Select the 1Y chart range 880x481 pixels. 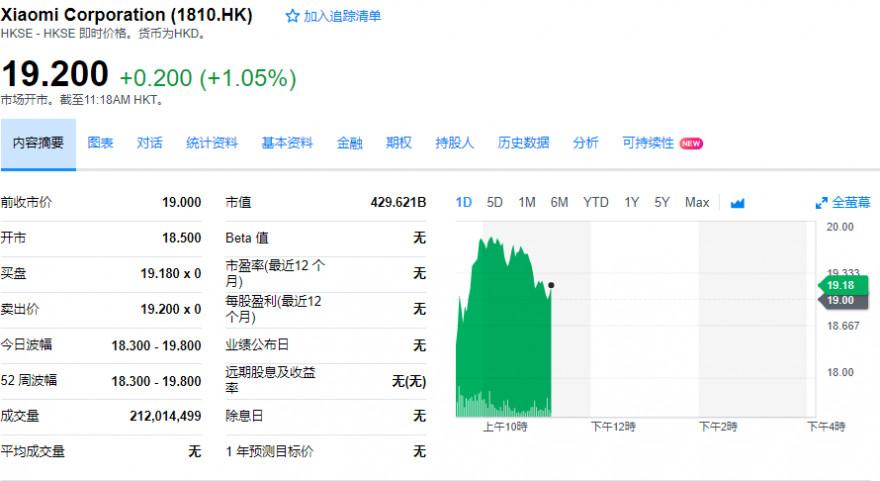tap(631, 202)
